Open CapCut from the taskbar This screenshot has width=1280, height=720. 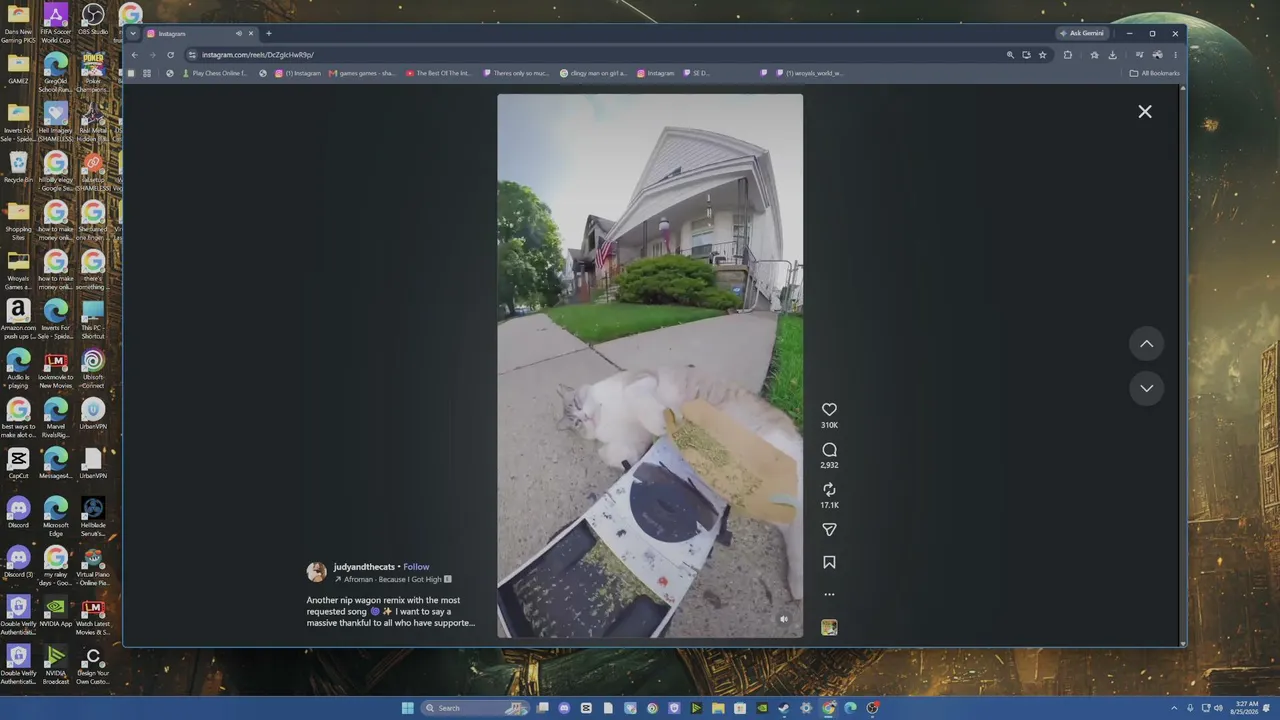[586, 708]
